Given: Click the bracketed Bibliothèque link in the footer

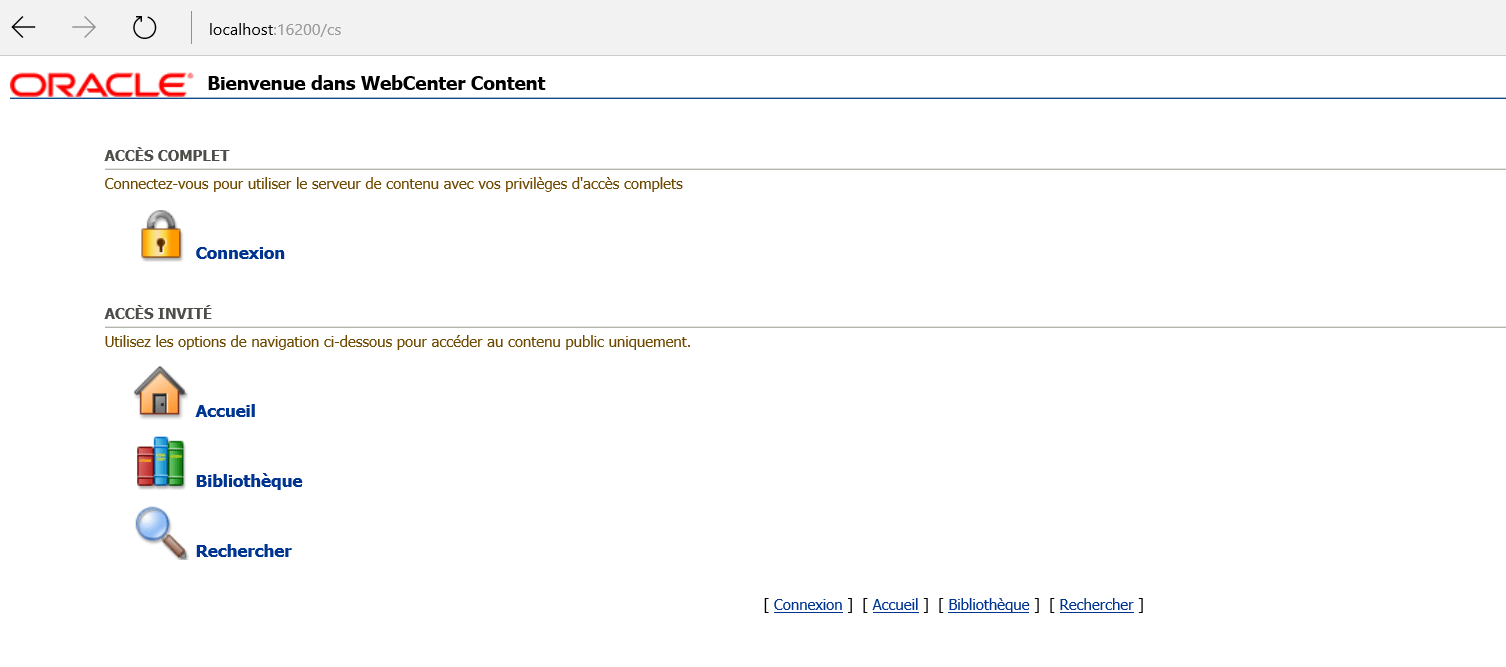Looking at the screenshot, I should (x=988, y=605).
